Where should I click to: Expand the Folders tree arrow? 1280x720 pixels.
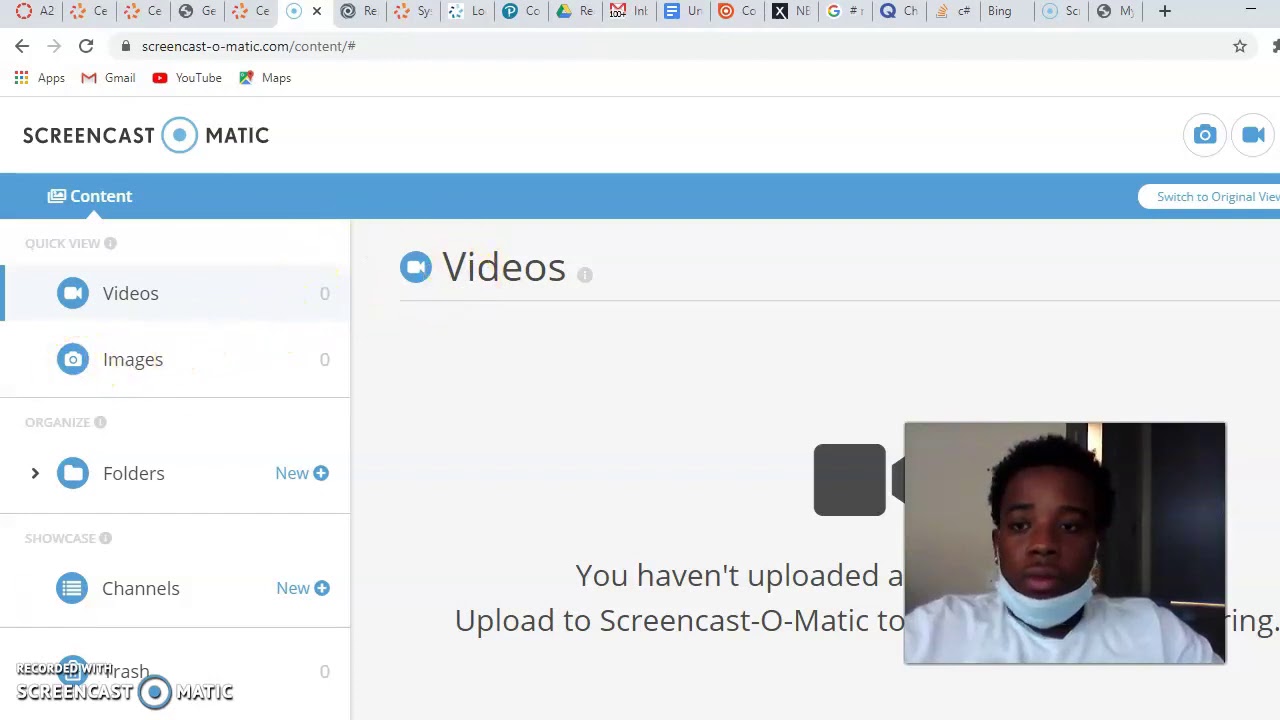click(x=35, y=473)
